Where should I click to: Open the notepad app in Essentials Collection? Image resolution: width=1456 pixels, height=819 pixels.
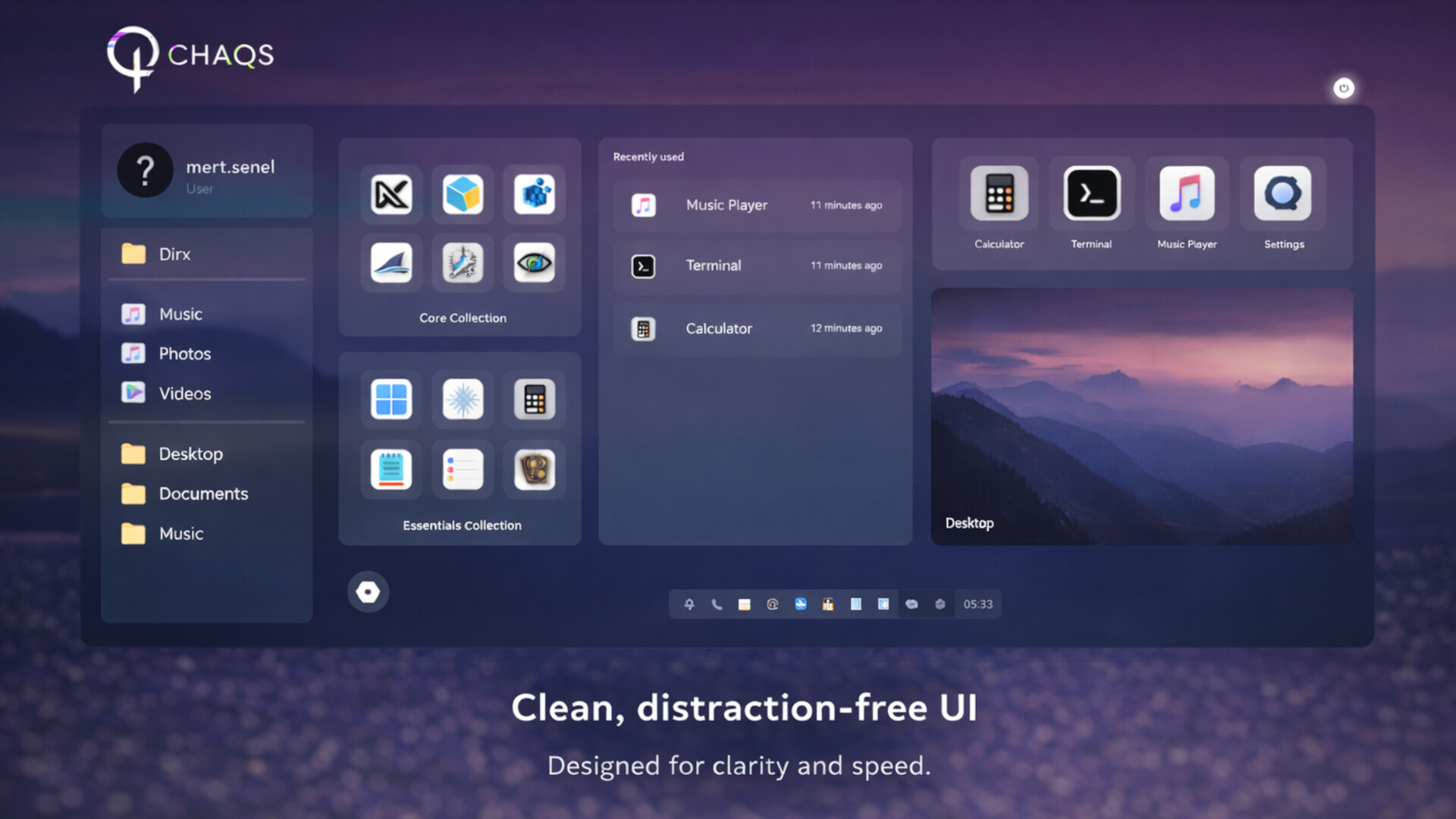[x=391, y=469]
